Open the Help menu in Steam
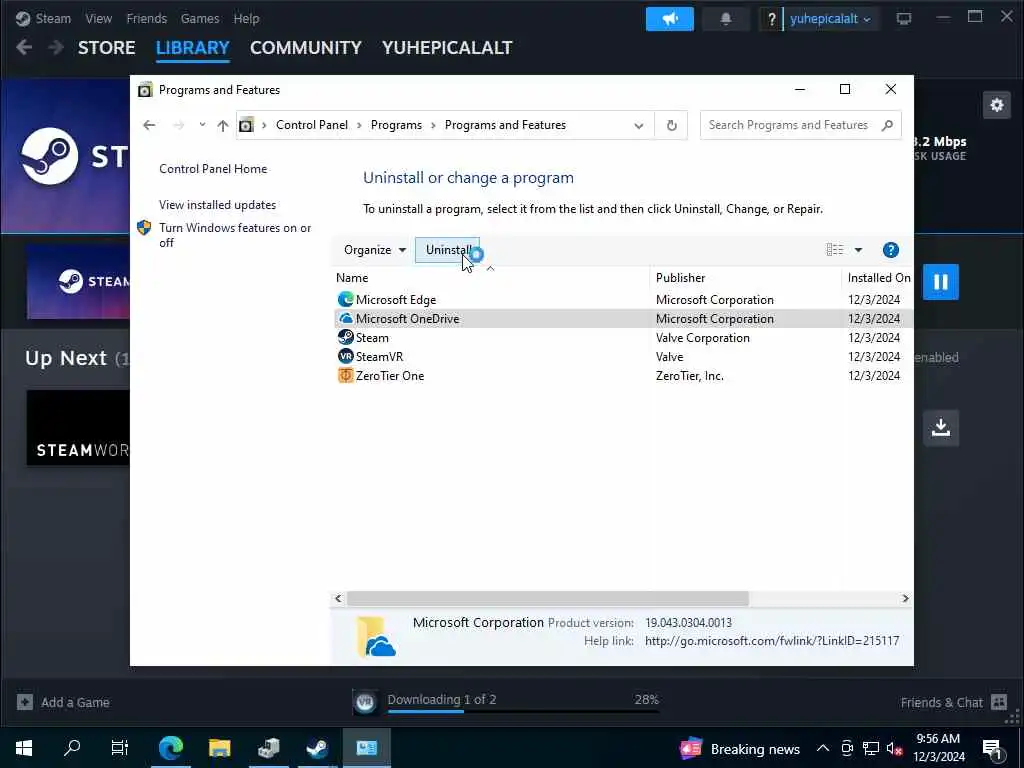 click(246, 18)
